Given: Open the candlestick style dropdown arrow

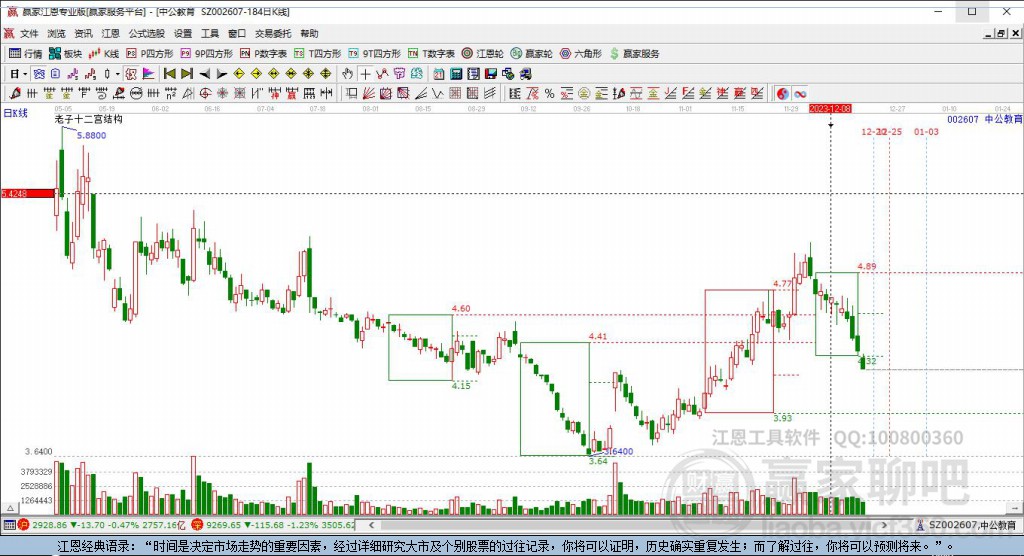Looking at the screenshot, I should point(118,74).
